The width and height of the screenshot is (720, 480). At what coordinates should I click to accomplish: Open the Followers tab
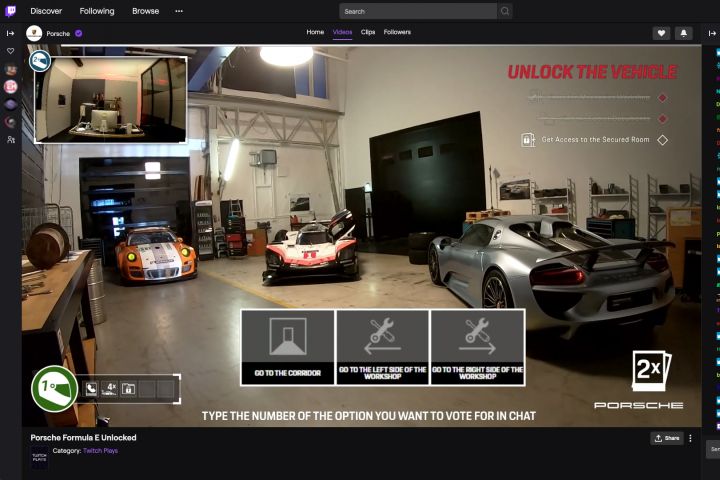click(x=397, y=32)
